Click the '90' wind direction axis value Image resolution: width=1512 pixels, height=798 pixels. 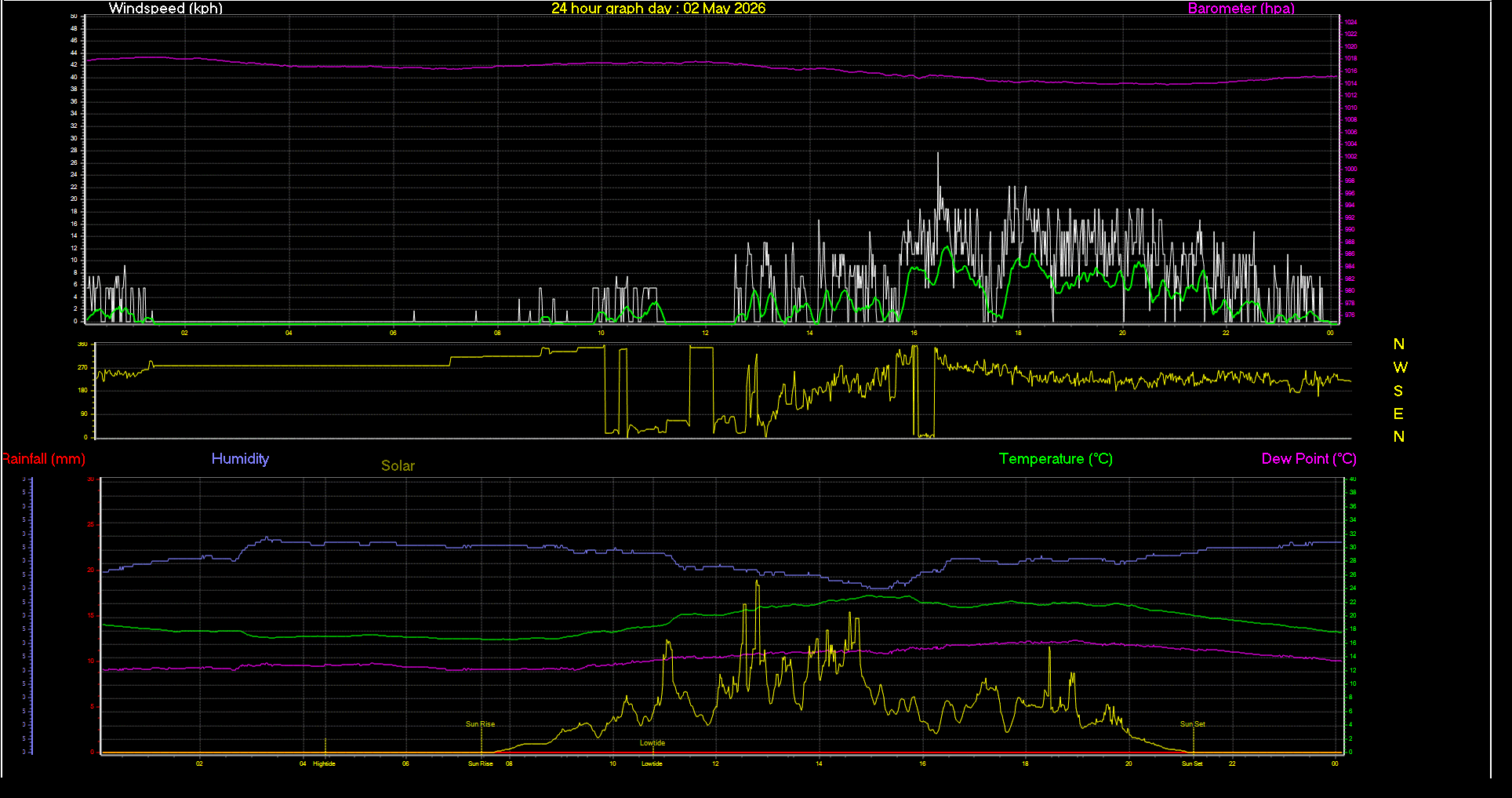coord(84,414)
